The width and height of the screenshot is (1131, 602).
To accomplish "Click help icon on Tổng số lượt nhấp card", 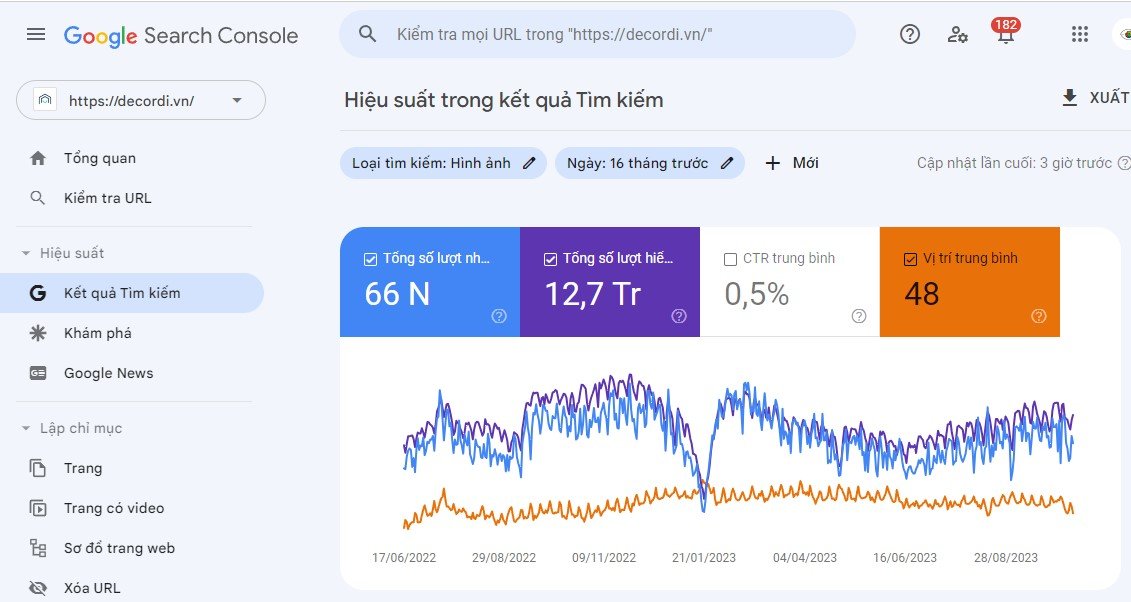I will pos(499,316).
